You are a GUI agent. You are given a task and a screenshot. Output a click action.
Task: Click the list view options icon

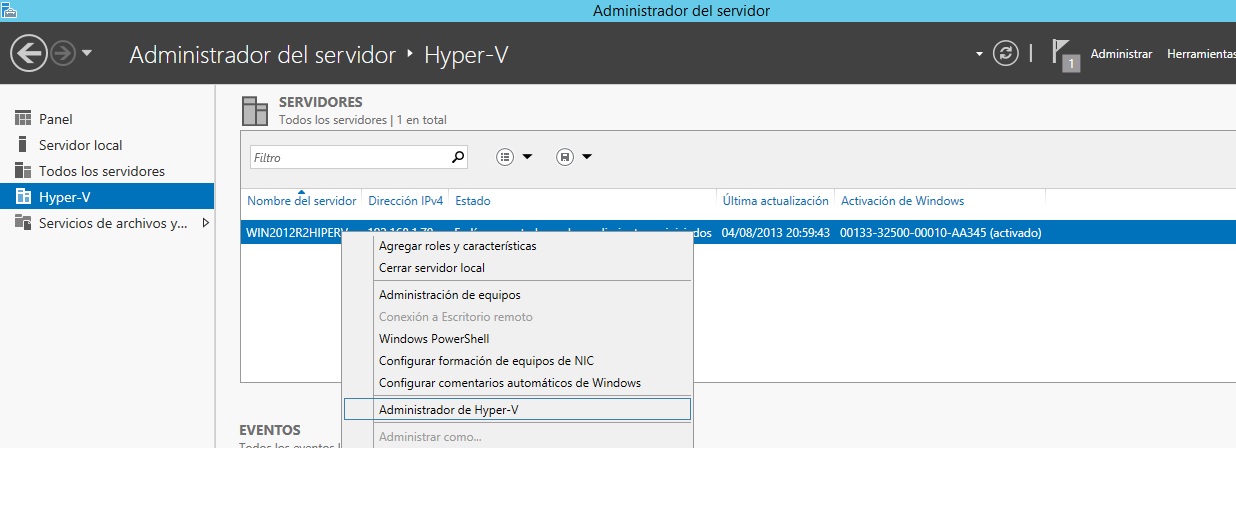pos(506,157)
